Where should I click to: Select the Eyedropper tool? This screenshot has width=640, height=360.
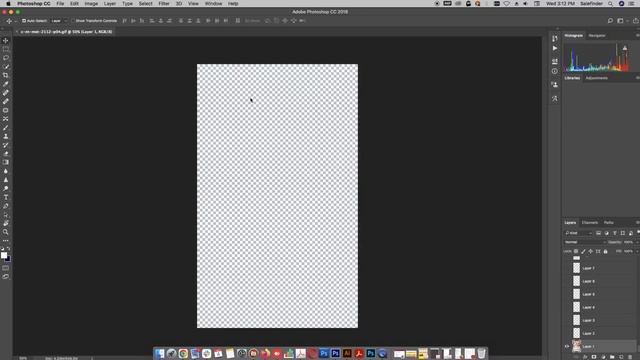pyautogui.click(x=6, y=84)
